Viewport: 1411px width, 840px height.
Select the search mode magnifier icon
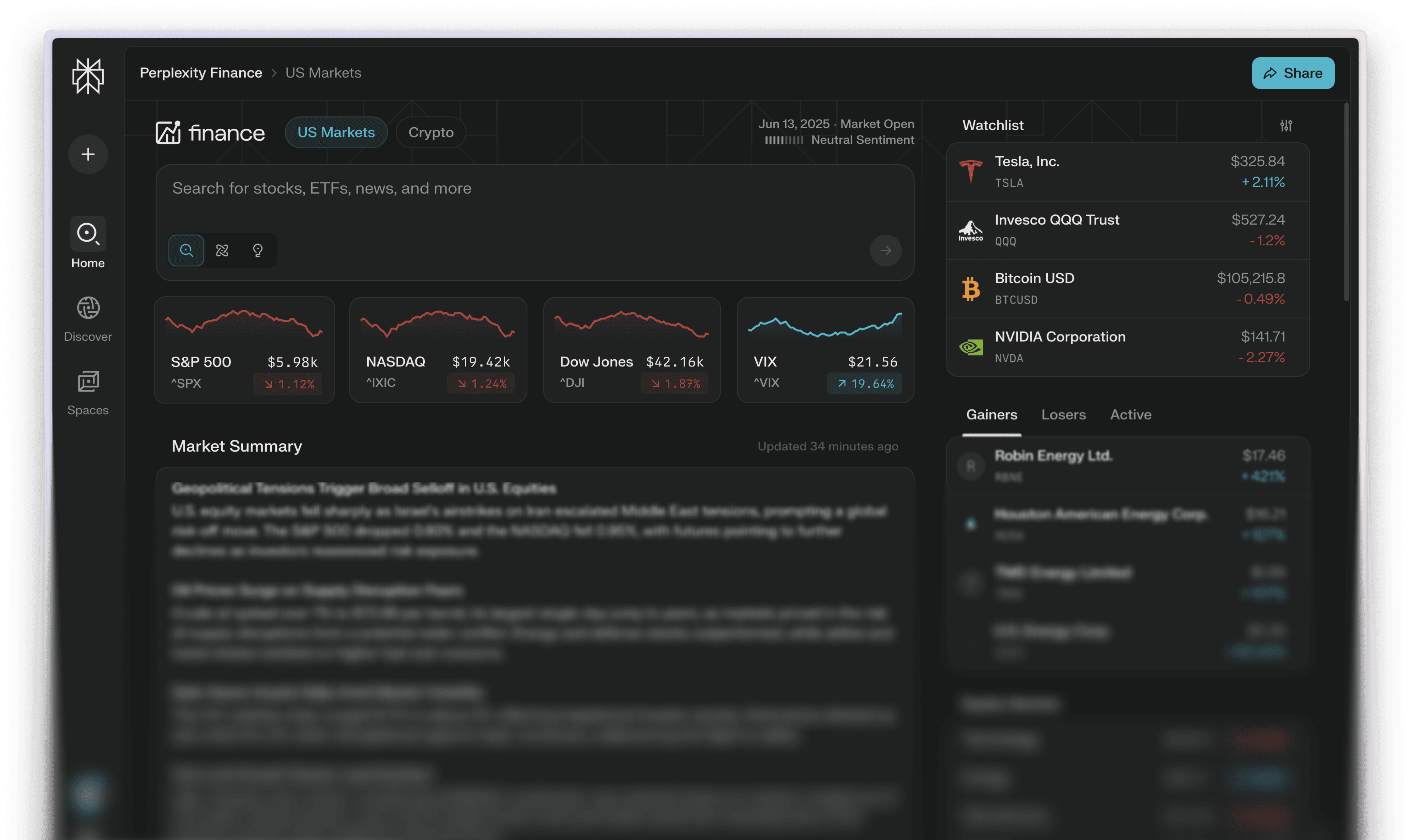tap(186, 250)
